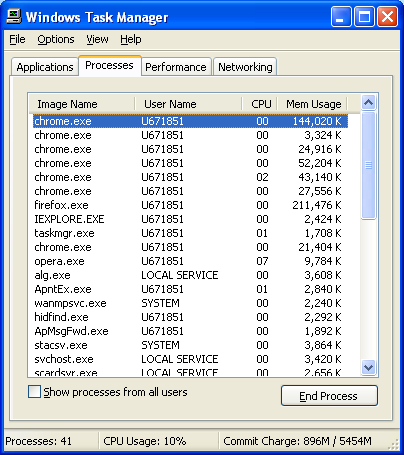
Task: Click the CPU Usage: 10% status entry
Action: 145,441
